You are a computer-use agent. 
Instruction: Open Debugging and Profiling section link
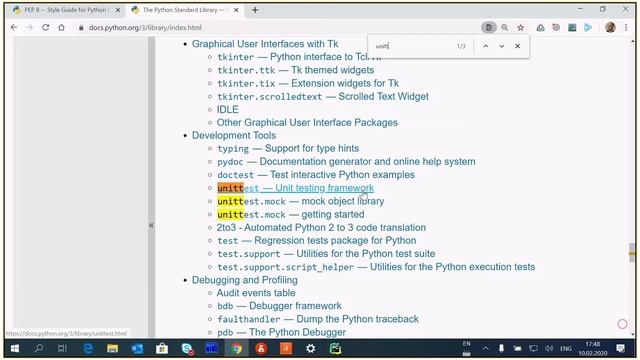[x=244, y=280]
